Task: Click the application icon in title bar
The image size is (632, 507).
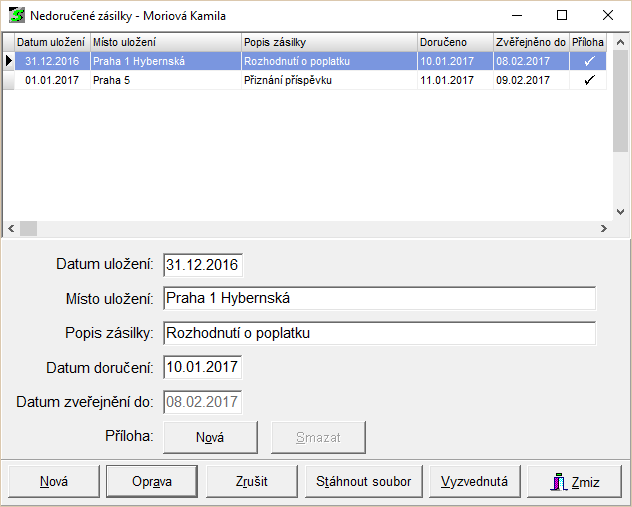Action: coord(16,16)
